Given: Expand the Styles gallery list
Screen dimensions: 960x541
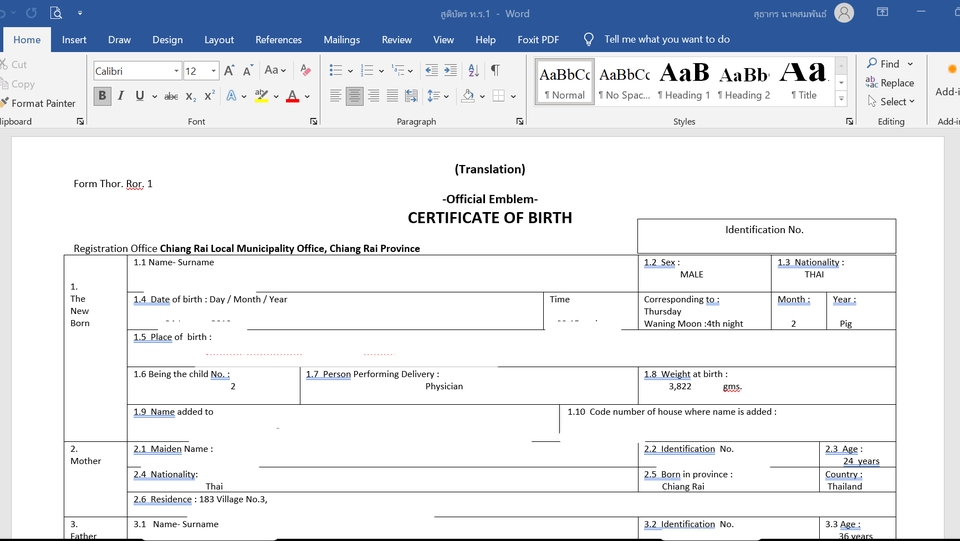Looking at the screenshot, I should click(841, 100).
